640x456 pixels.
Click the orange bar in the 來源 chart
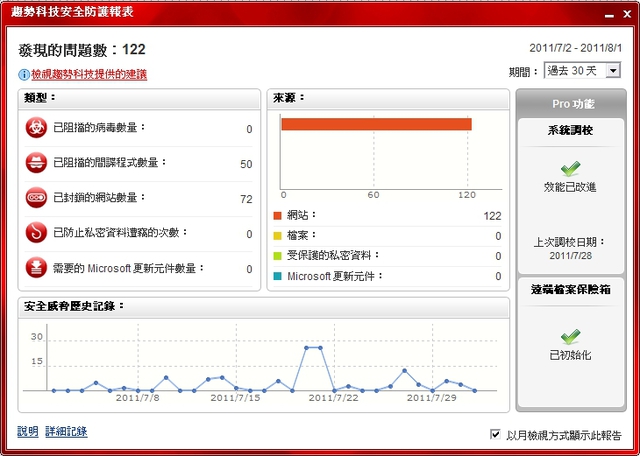coord(376,124)
